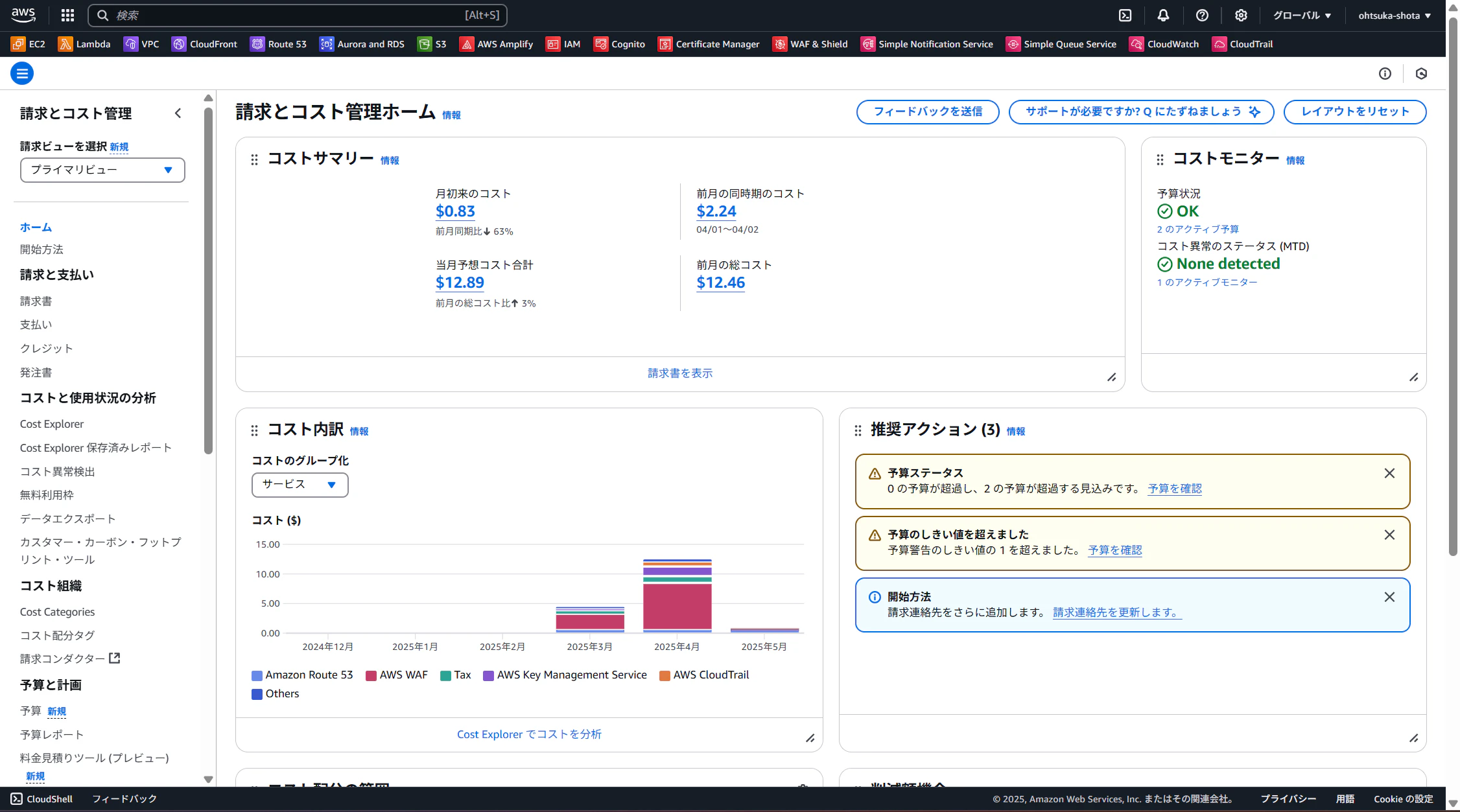Open Cookie の設定 in the footer
Image resolution: width=1460 pixels, height=812 pixels.
point(1404,799)
